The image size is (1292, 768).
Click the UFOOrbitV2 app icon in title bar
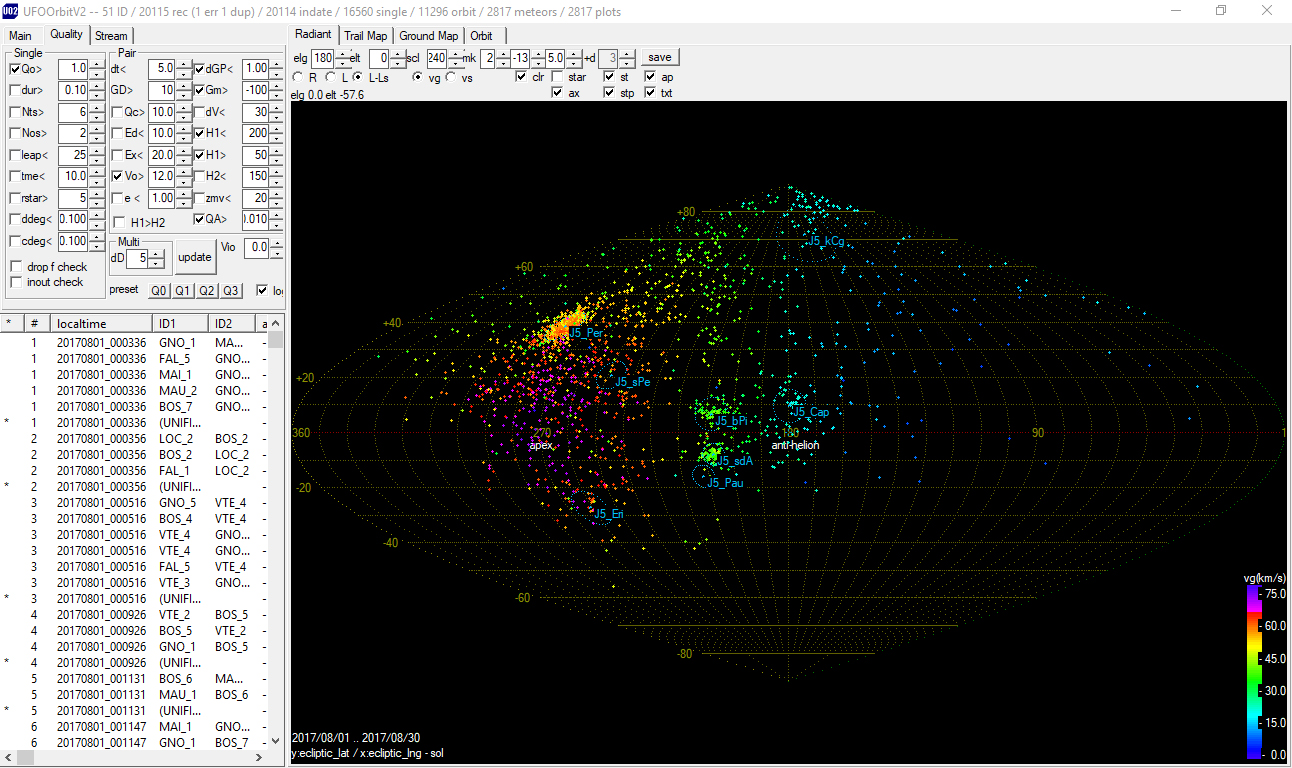click(11, 10)
